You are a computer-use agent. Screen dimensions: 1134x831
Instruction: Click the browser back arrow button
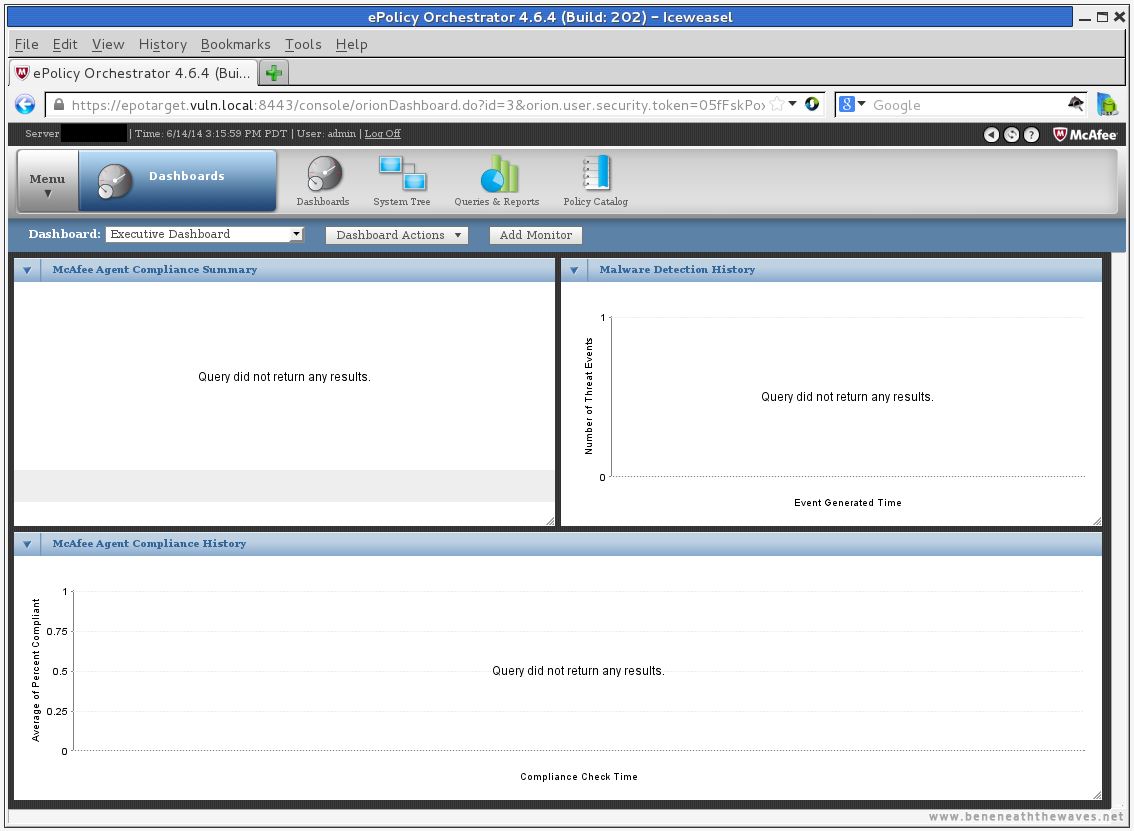25,105
